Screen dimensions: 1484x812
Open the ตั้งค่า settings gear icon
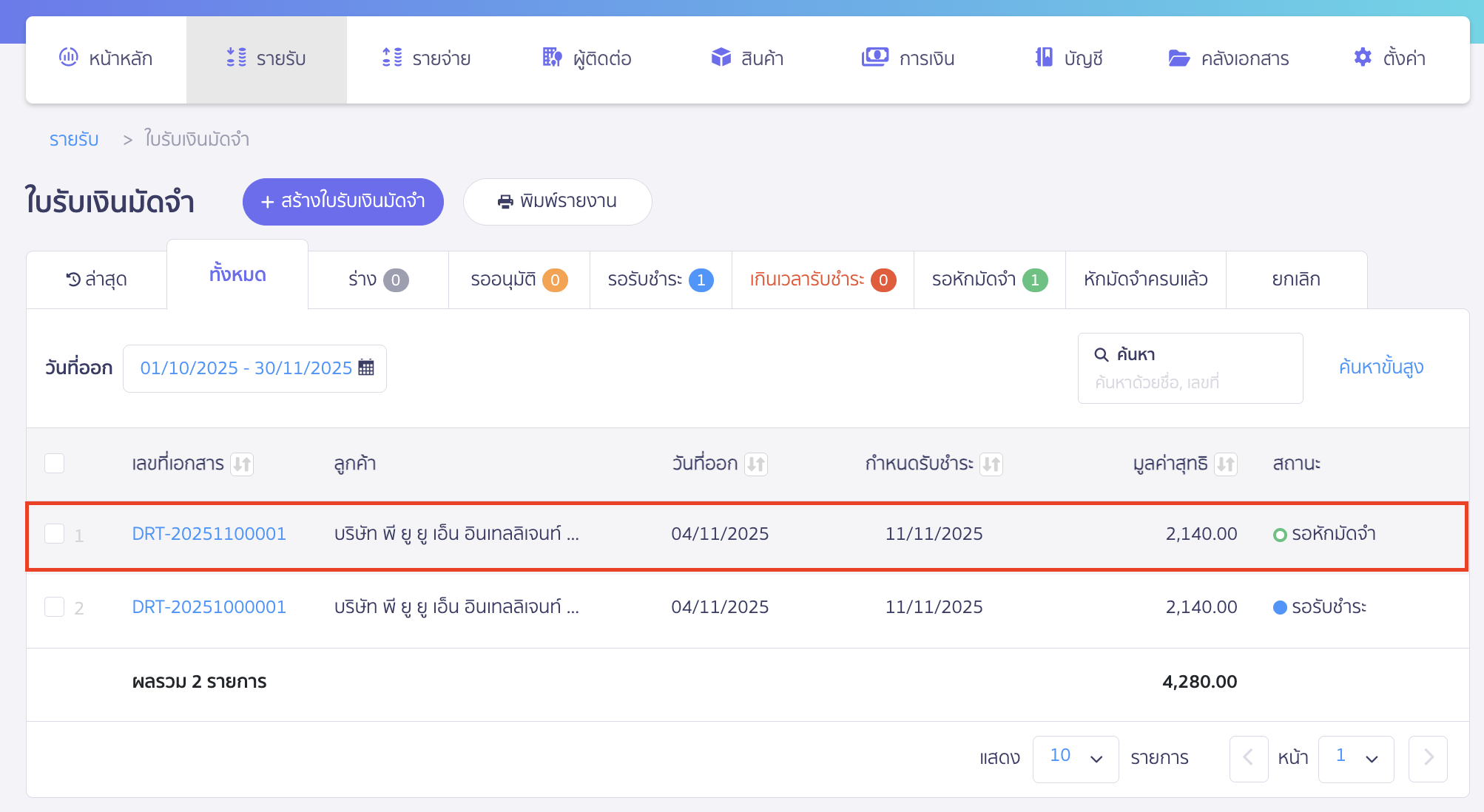tap(1362, 57)
